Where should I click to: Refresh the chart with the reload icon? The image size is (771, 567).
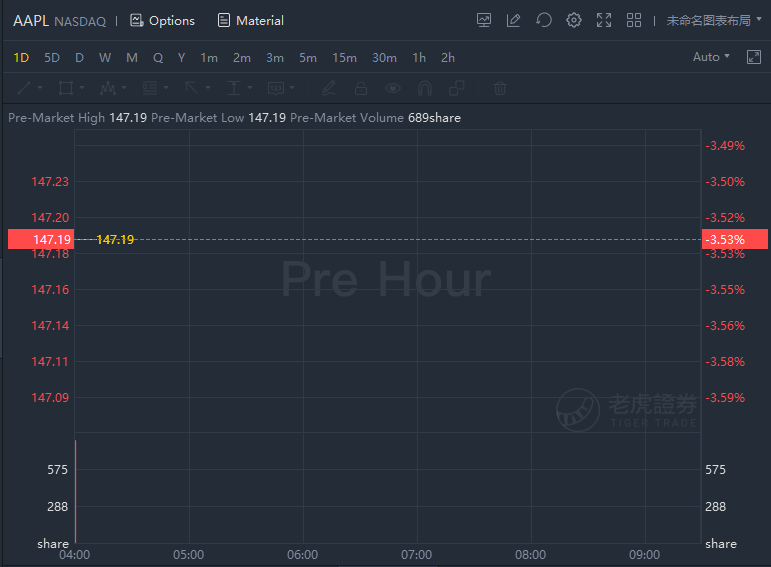(543, 20)
